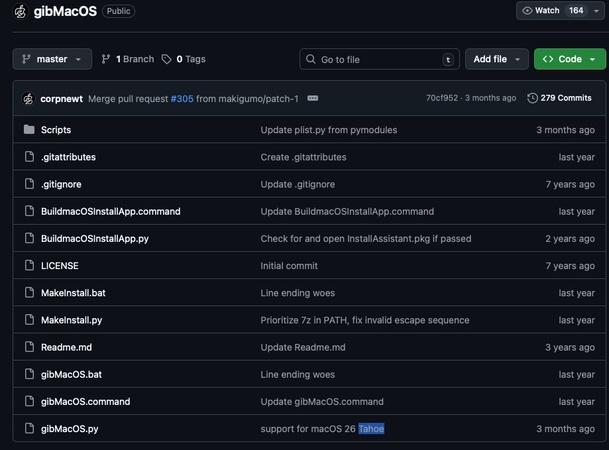
Task: Click the file icon beside LICENSE
Action: [x=29, y=266]
